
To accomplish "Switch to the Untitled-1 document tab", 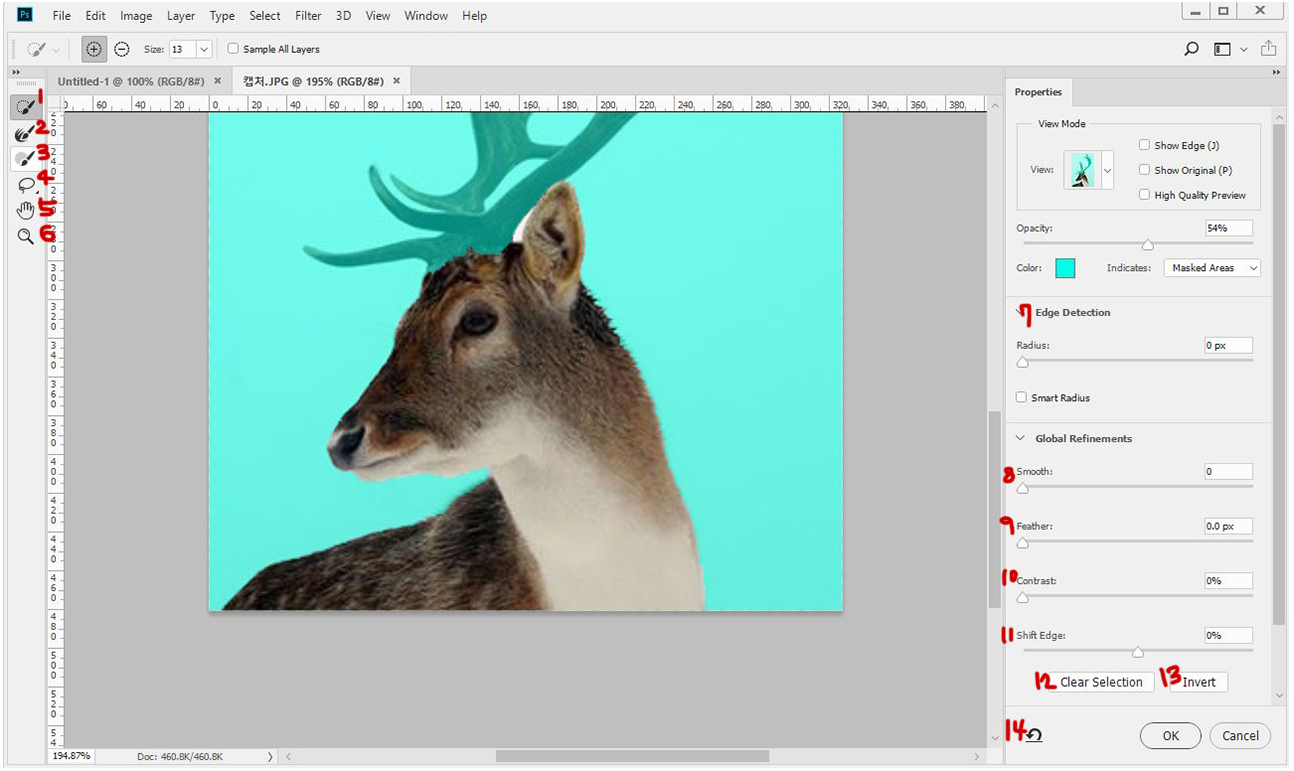I will pos(130,81).
